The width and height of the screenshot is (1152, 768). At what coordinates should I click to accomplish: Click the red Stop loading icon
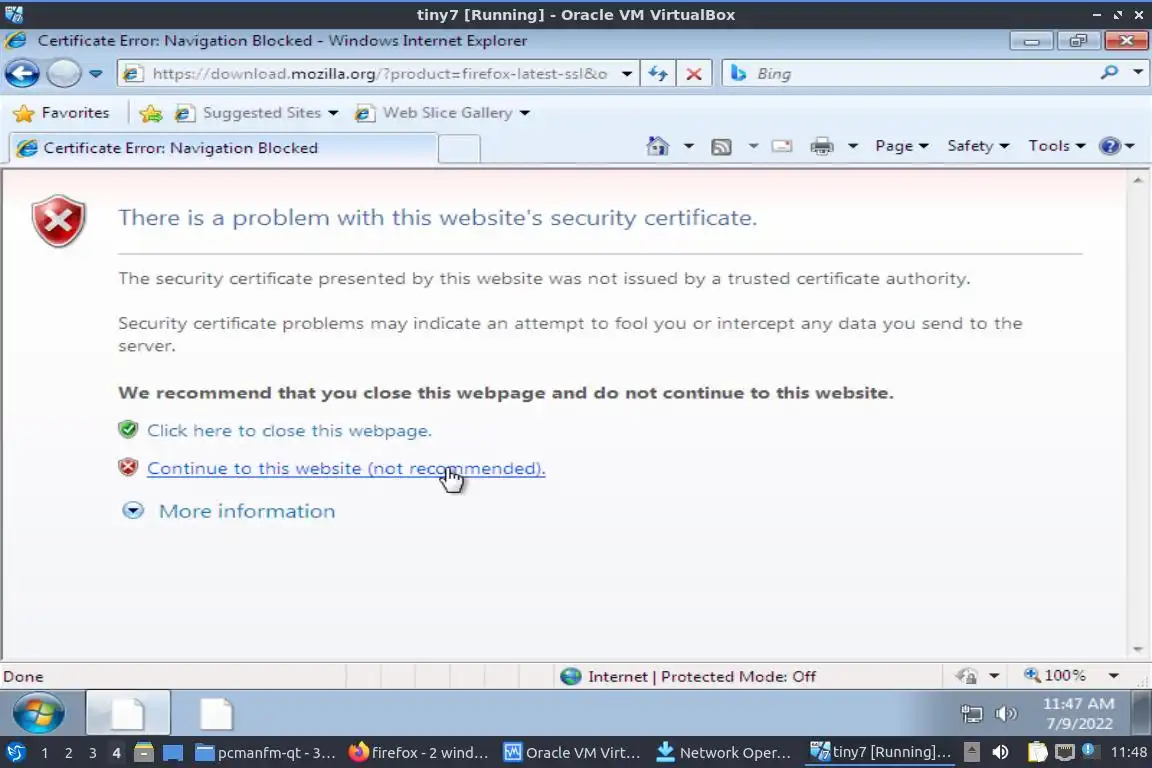pyautogui.click(x=694, y=73)
